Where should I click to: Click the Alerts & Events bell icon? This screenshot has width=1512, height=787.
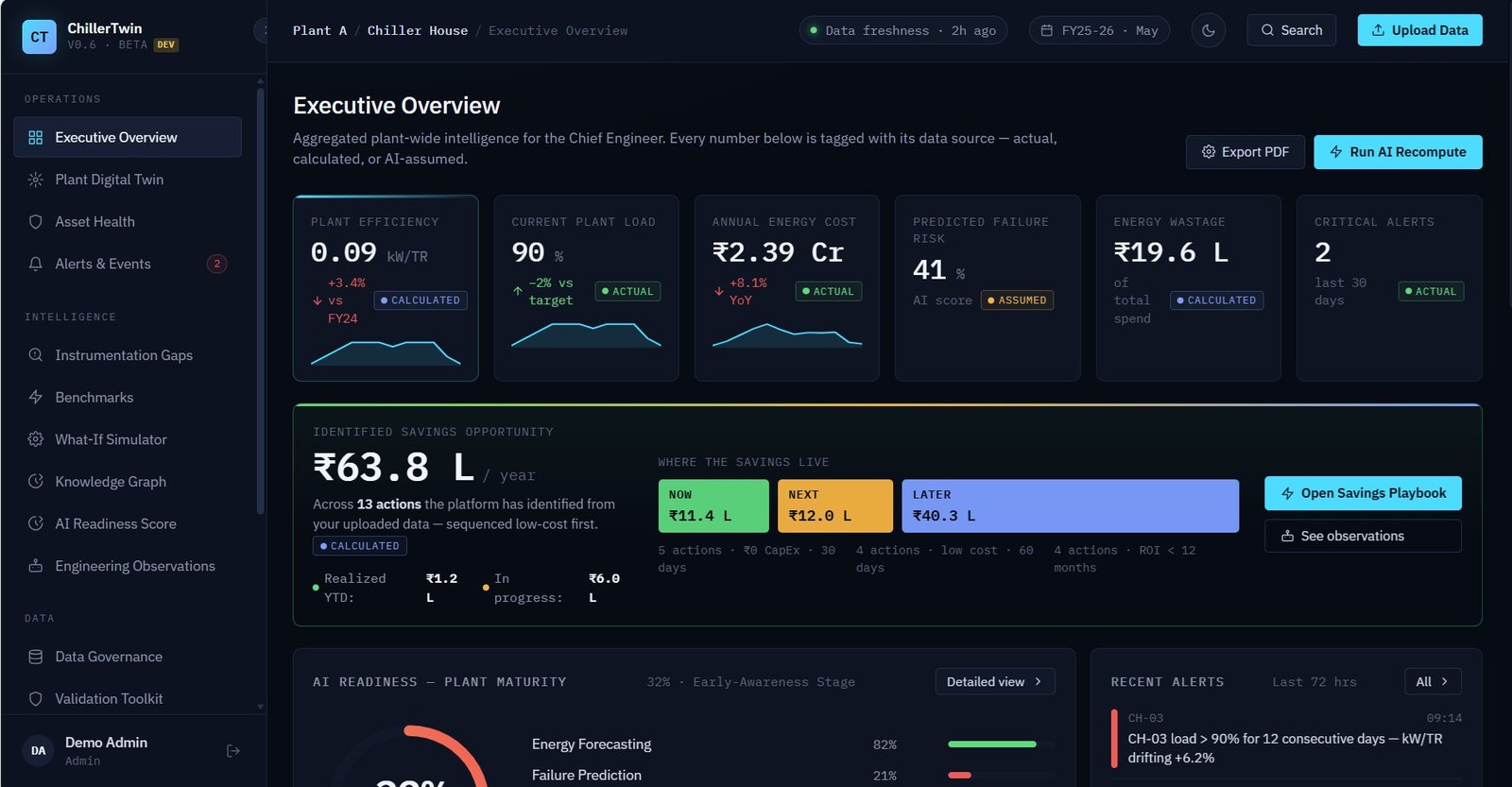(36, 264)
